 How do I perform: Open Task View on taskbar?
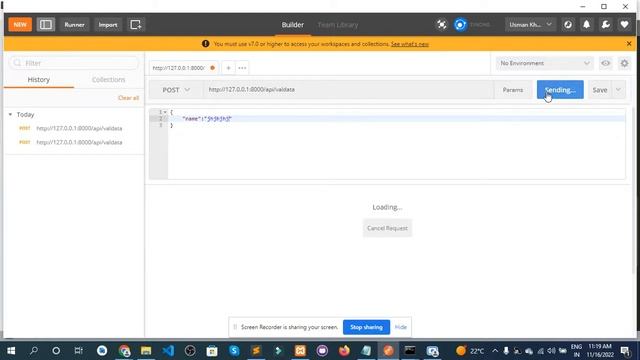(x=78, y=351)
